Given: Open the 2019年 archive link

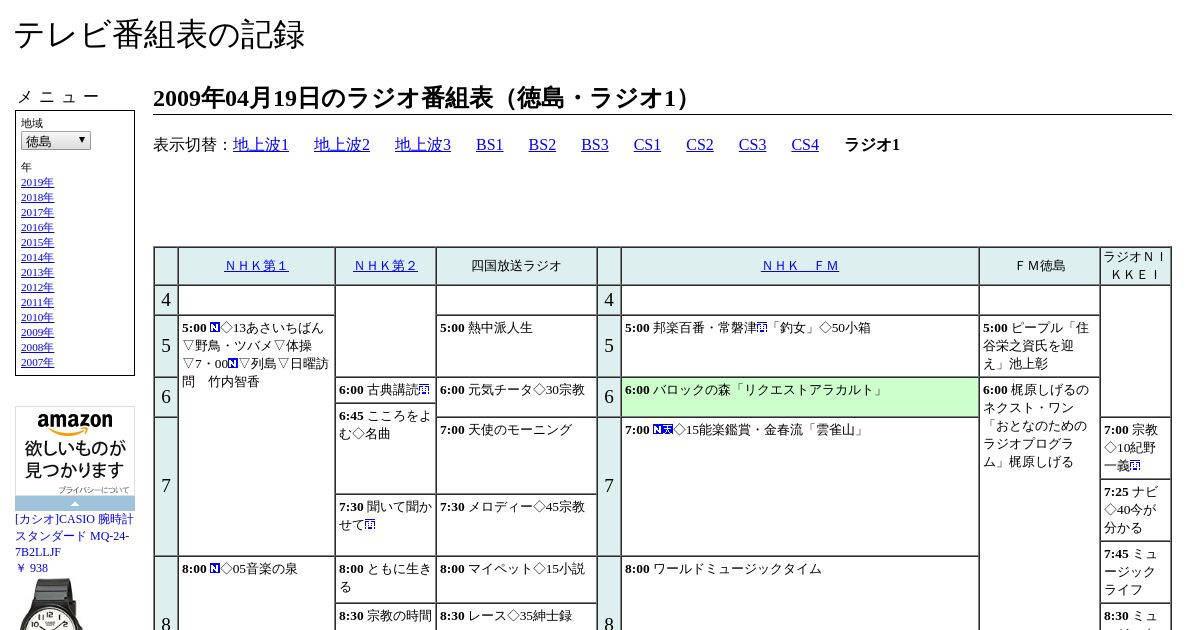Looking at the screenshot, I should point(37,182).
